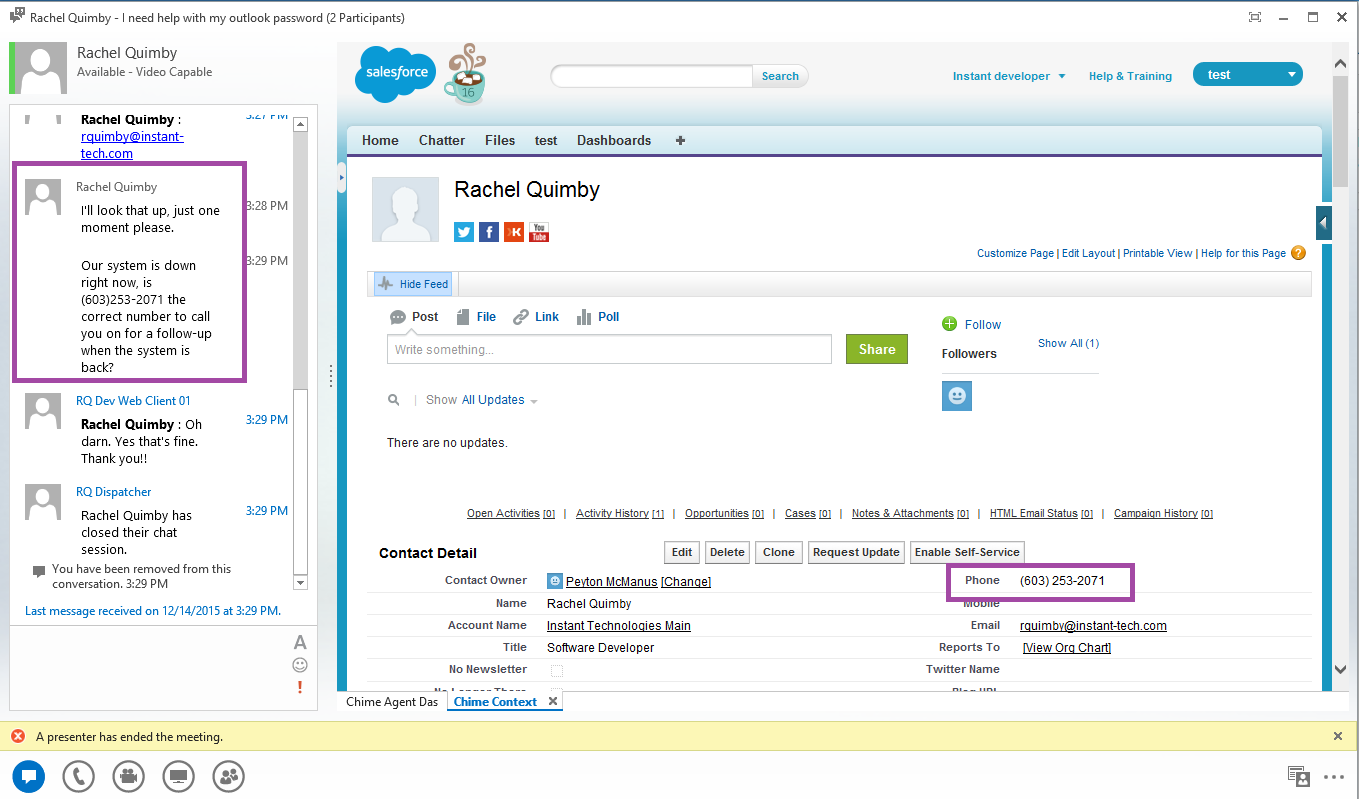
Task: Expand the collapsed sidebar arrow on the right
Action: 1323,222
